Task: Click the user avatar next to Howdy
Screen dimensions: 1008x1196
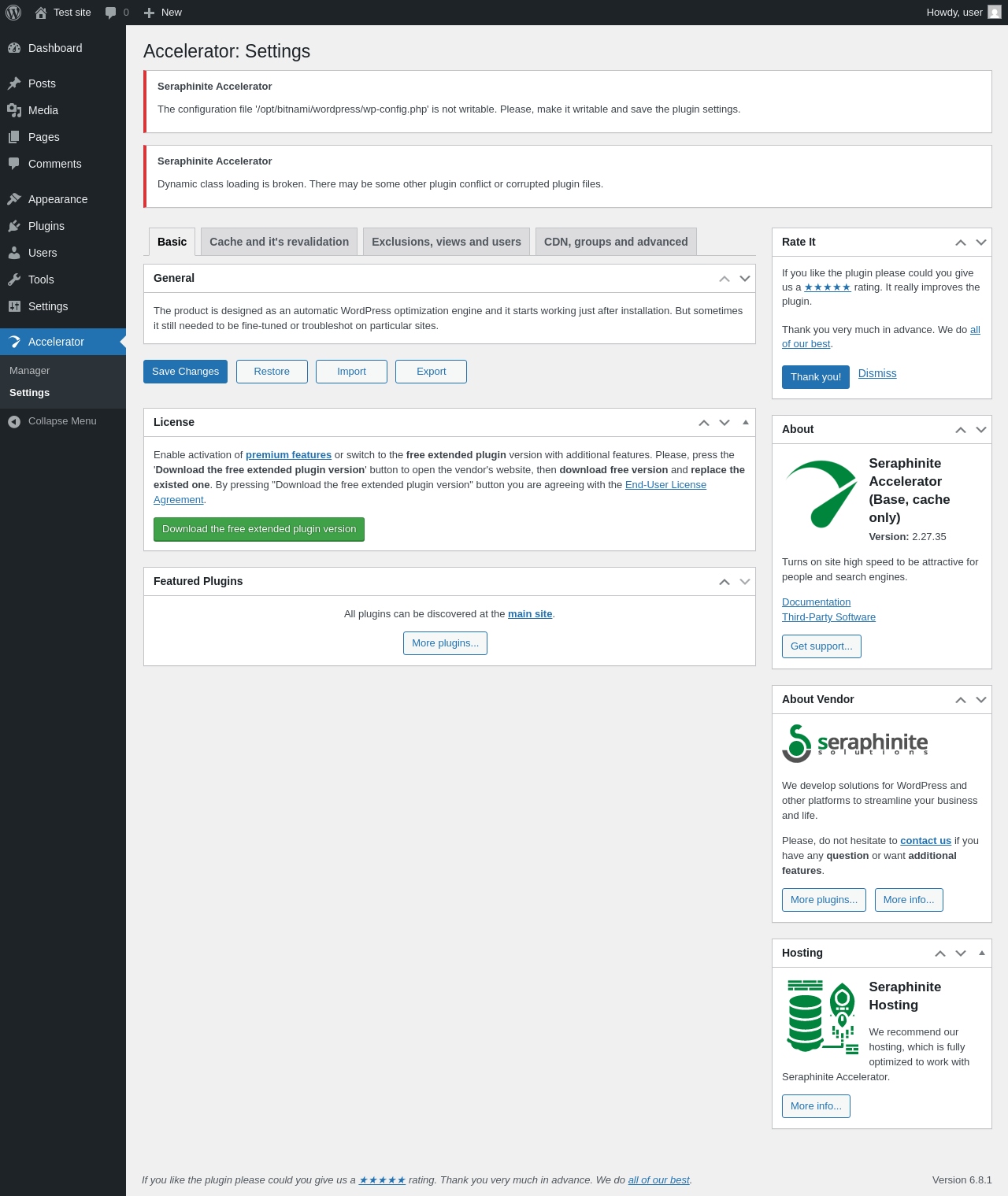Action: pyautogui.click(x=995, y=12)
